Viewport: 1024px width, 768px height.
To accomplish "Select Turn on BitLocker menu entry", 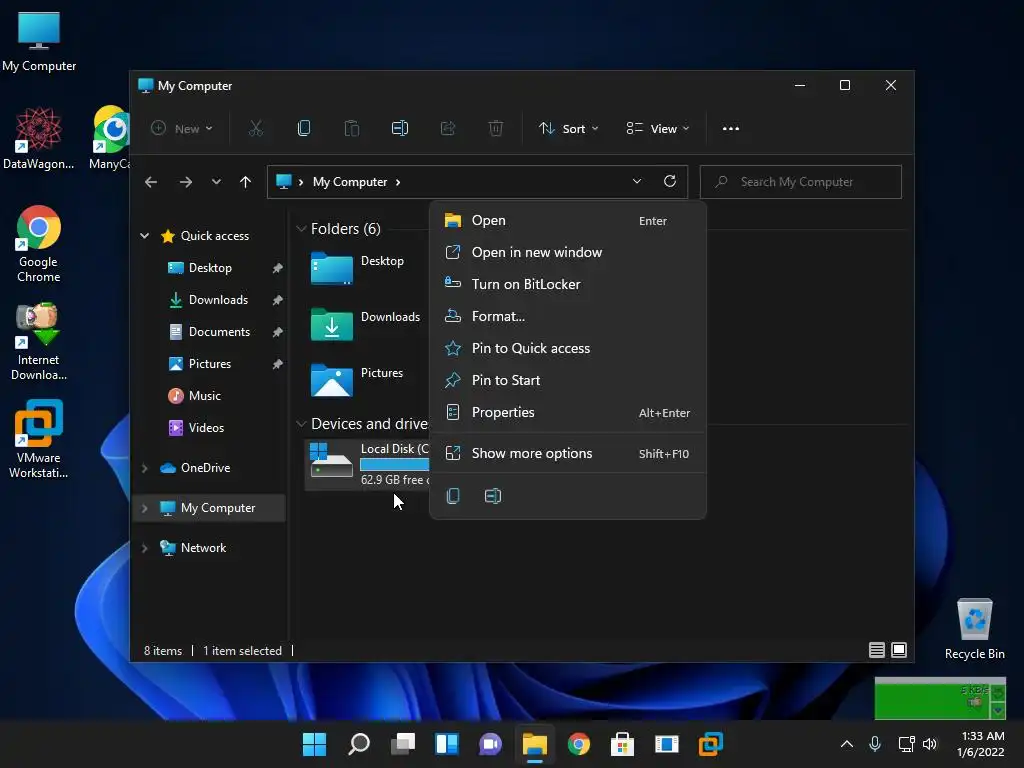I will click(568, 285).
